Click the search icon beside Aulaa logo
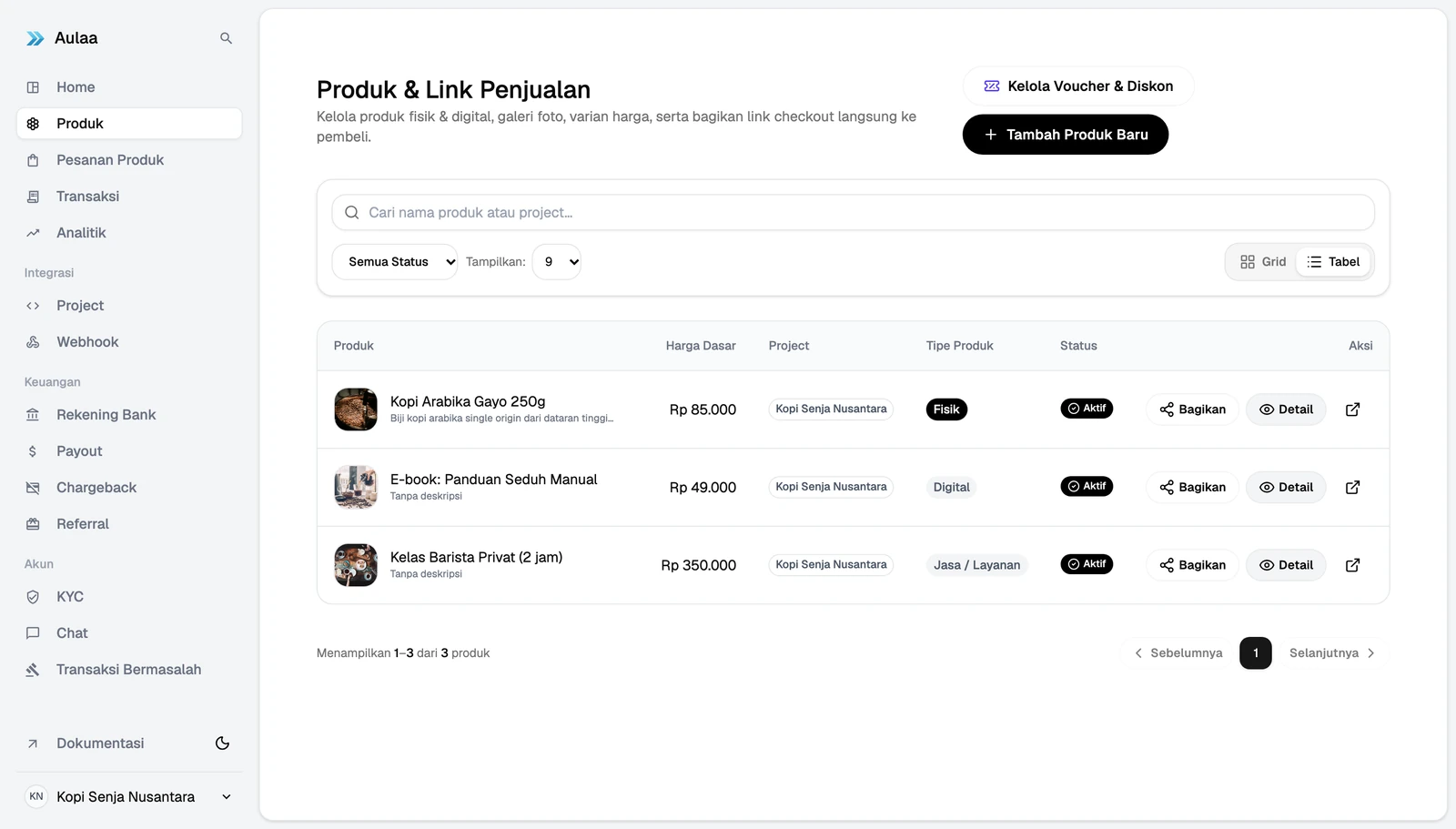This screenshot has height=829, width=1456. [x=226, y=38]
